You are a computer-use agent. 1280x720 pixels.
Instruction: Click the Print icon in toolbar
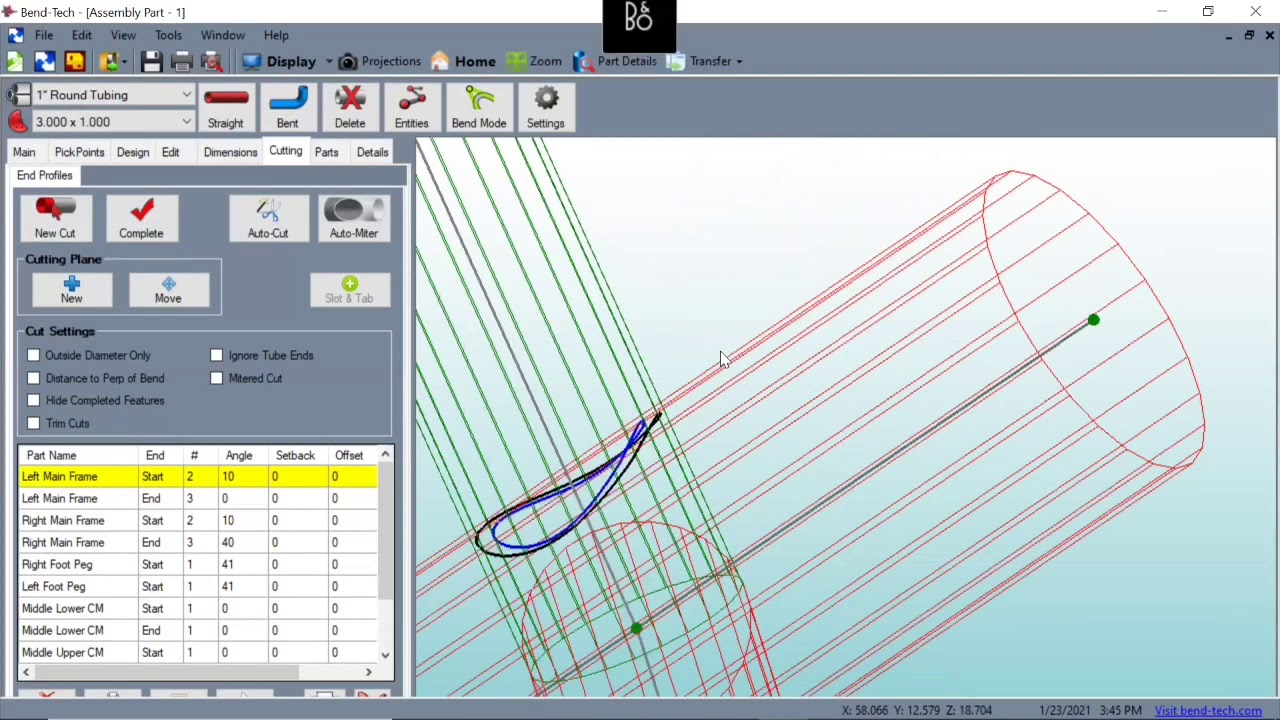(x=181, y=61)
